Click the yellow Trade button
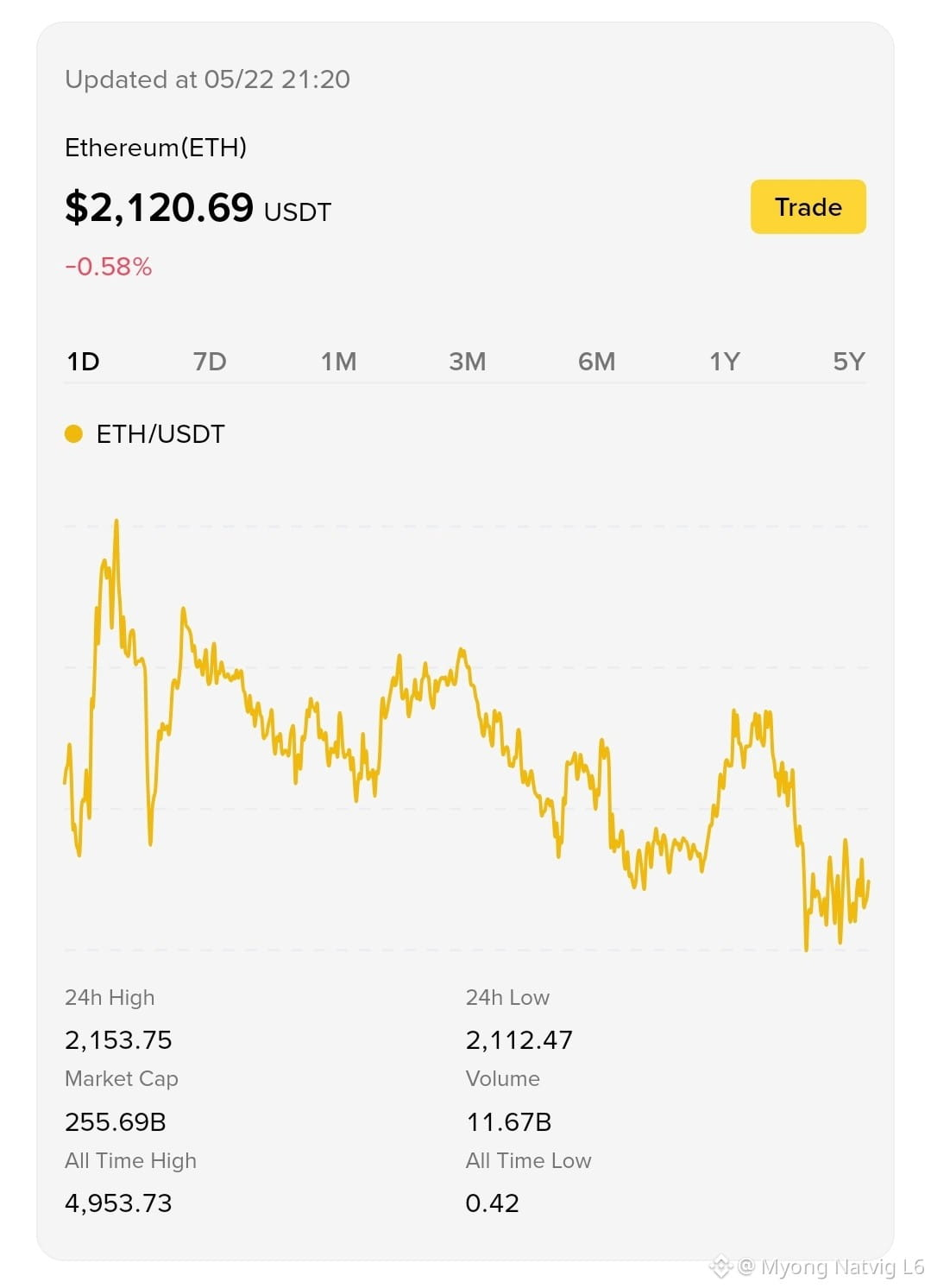Viewport: 931px width, 1288px height. point(808,206)
